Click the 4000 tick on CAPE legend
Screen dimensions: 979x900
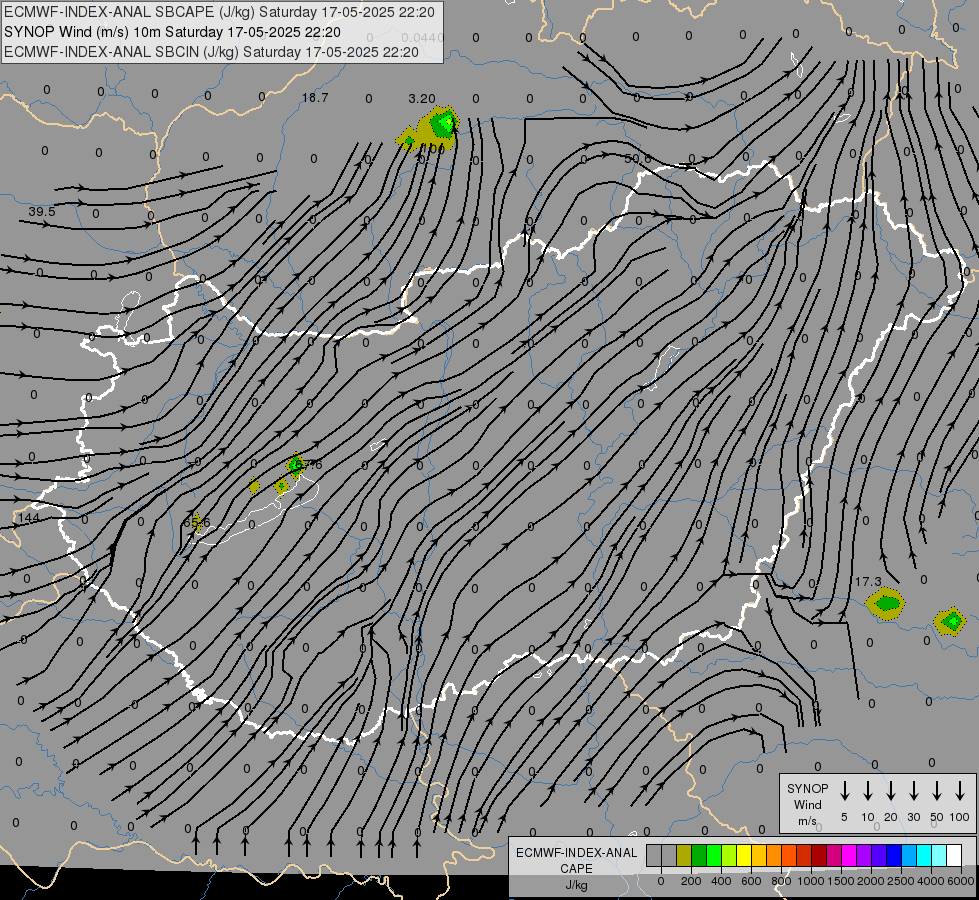(930, 881)
